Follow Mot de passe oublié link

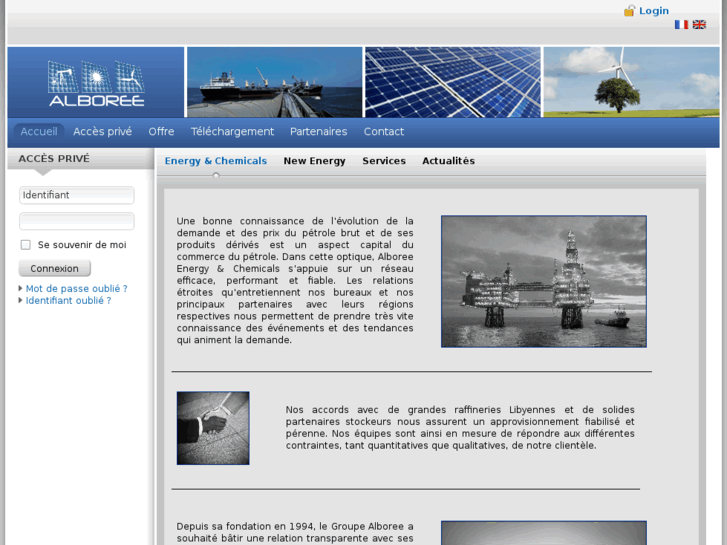point(77,289)
